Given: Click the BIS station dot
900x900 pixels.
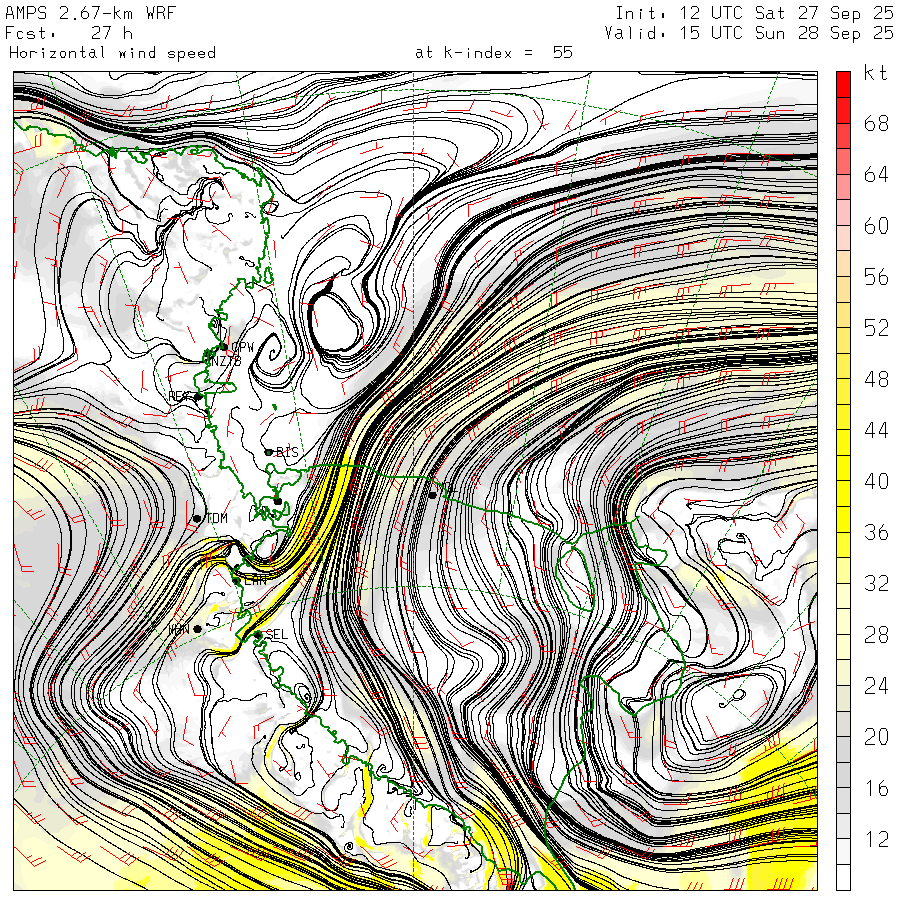Looking at the screenshot, I should [268, 452].
